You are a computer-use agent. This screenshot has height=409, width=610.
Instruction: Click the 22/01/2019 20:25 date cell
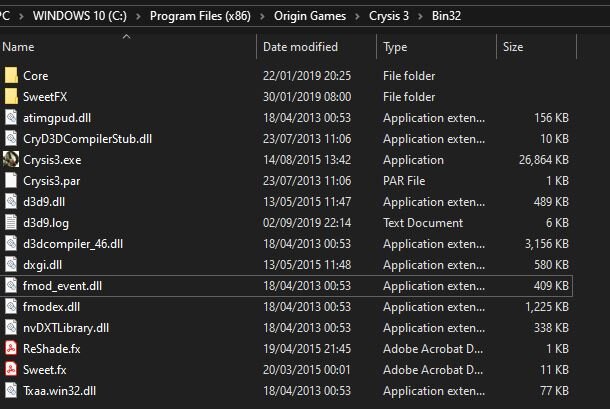point(307,76)
